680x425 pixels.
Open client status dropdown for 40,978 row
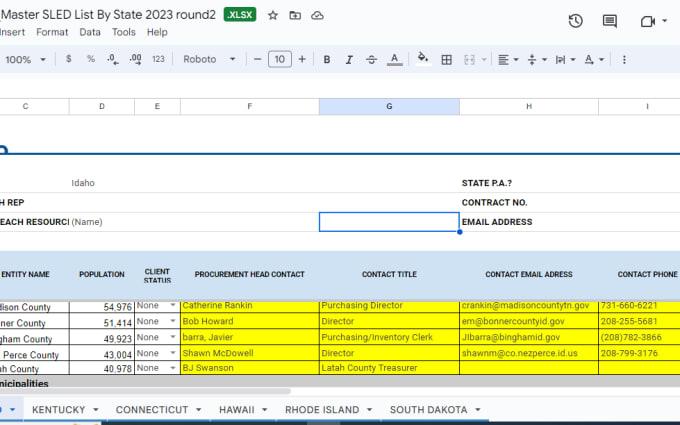click(x=173, y=368)
